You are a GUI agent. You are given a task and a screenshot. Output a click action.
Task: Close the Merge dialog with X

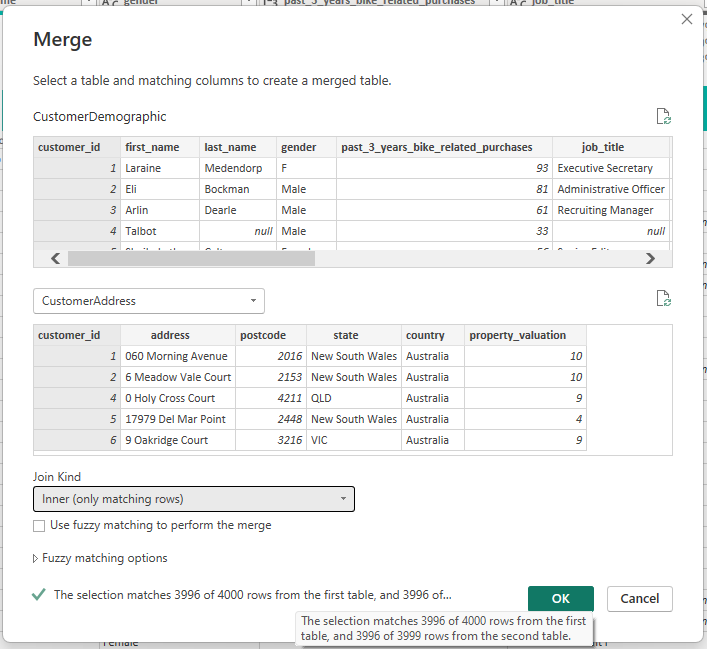(686, 19)
